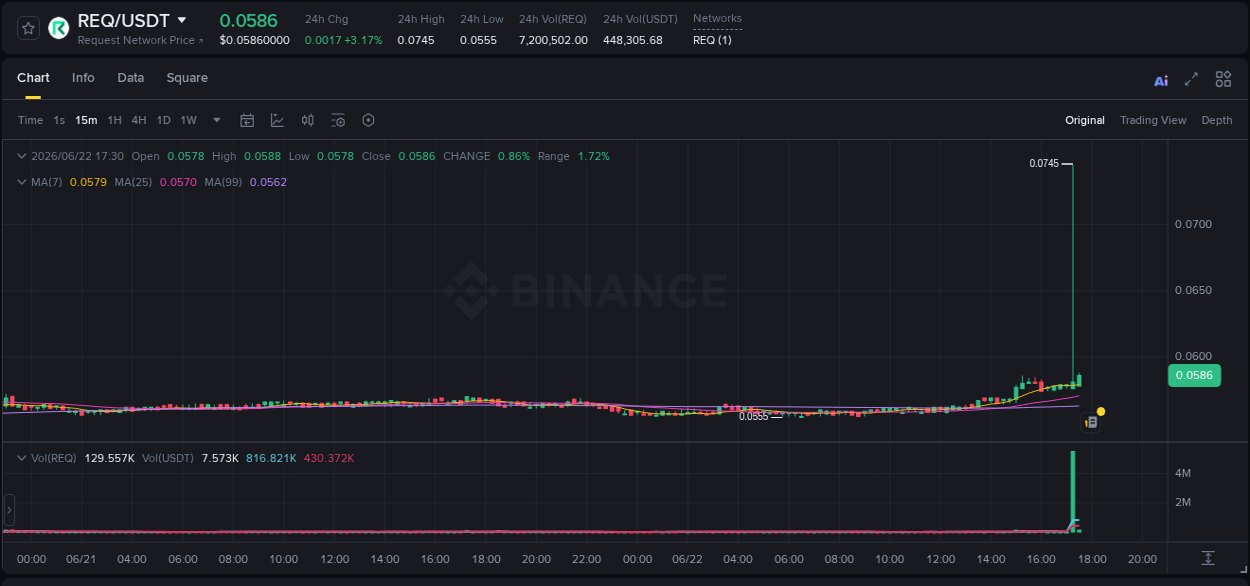Screen dimensions: 1250x586
Task: Switch to the Depth chart
Action: pyautogui.click(x=1217, y=120)
